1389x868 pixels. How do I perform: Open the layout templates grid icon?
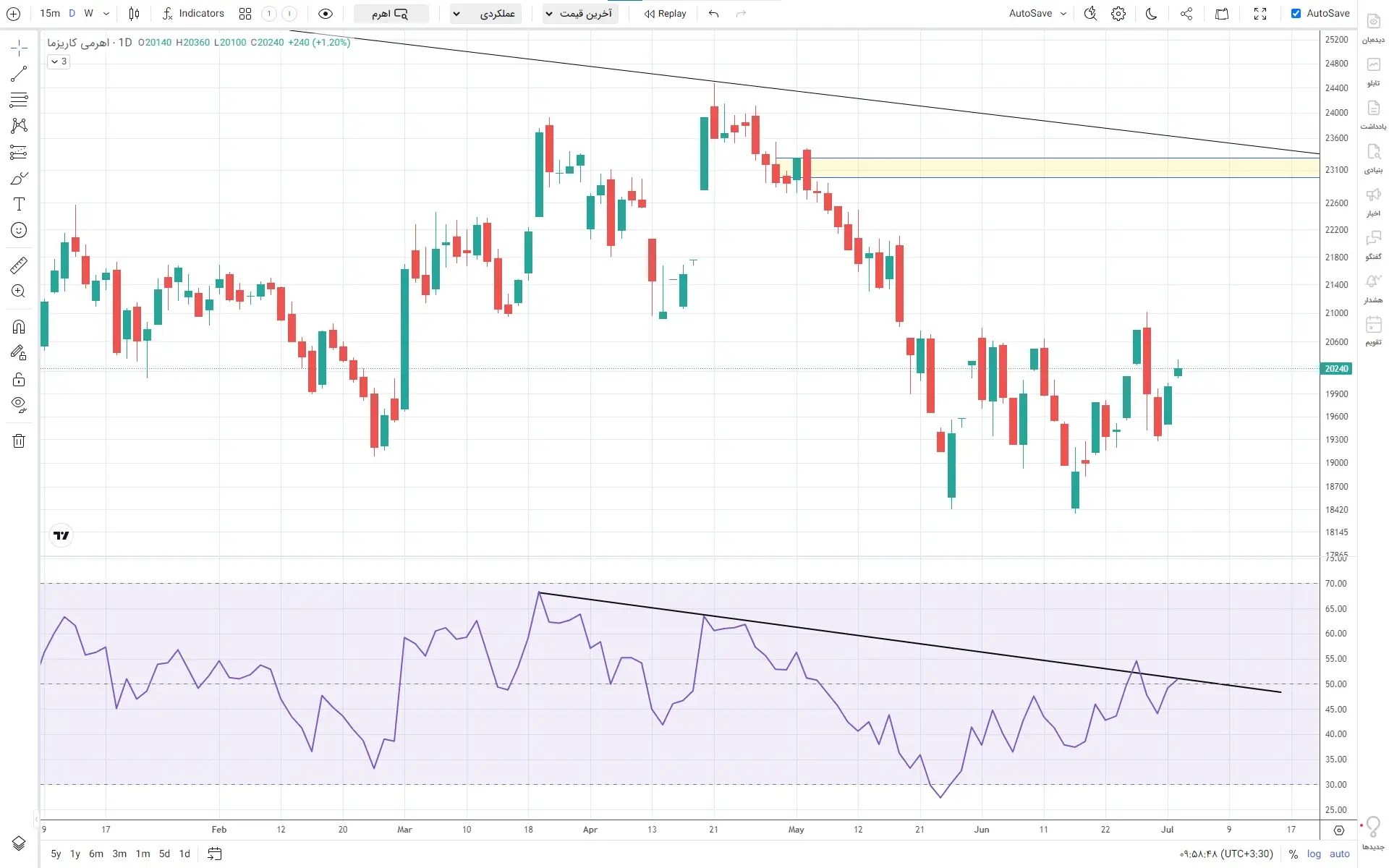coord(245,14)
